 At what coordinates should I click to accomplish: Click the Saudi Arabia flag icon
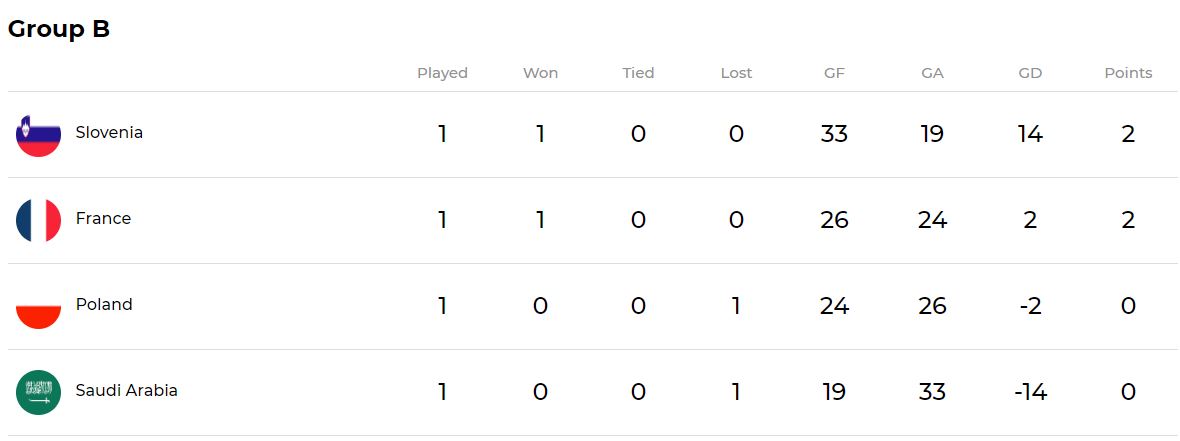point(38,392)
